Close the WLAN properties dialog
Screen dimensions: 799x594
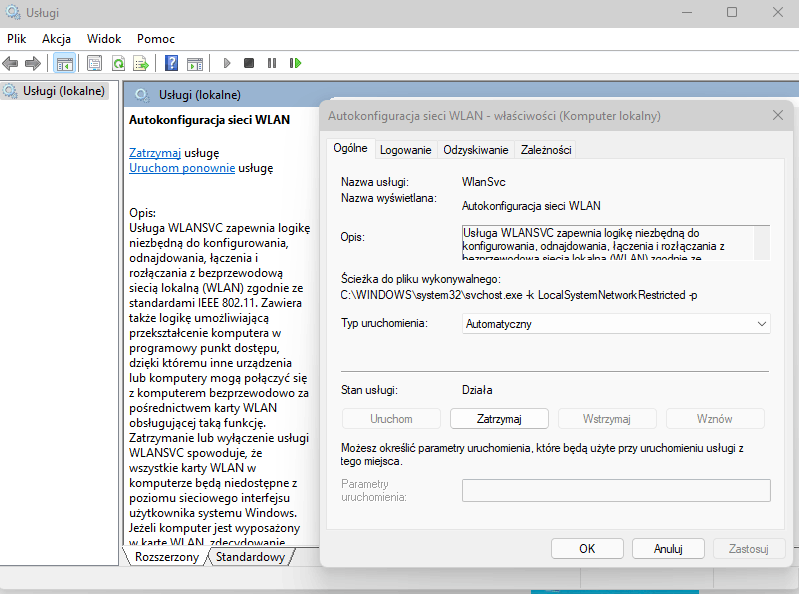778,115
